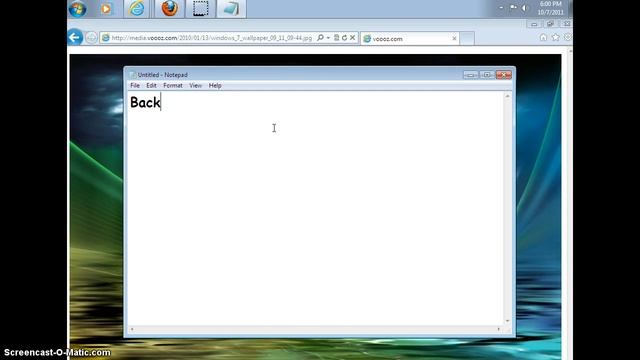Stop loading the page with X
Screen dimensions: 640x360
(x=353, y=38)
